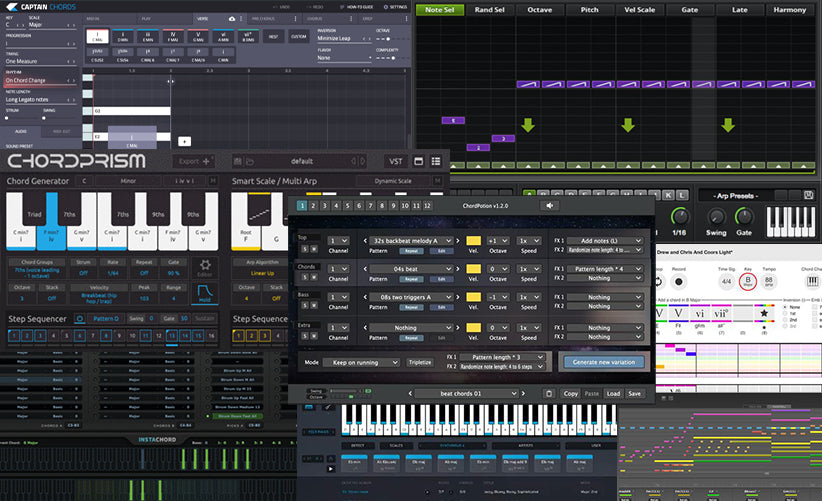Image resolution: width=822 pixels, height=501 pixels.
Task: Toggle the Sustain button in Step Sequencer
Action: pyautogui.click(x=204, y=319)
